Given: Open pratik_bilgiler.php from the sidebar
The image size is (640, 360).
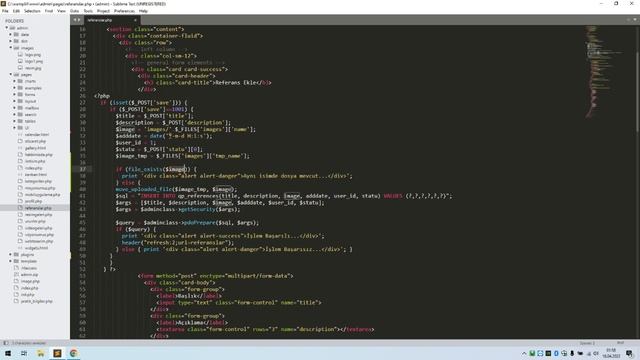Looking at the screenshot, I should click(37, 301).
